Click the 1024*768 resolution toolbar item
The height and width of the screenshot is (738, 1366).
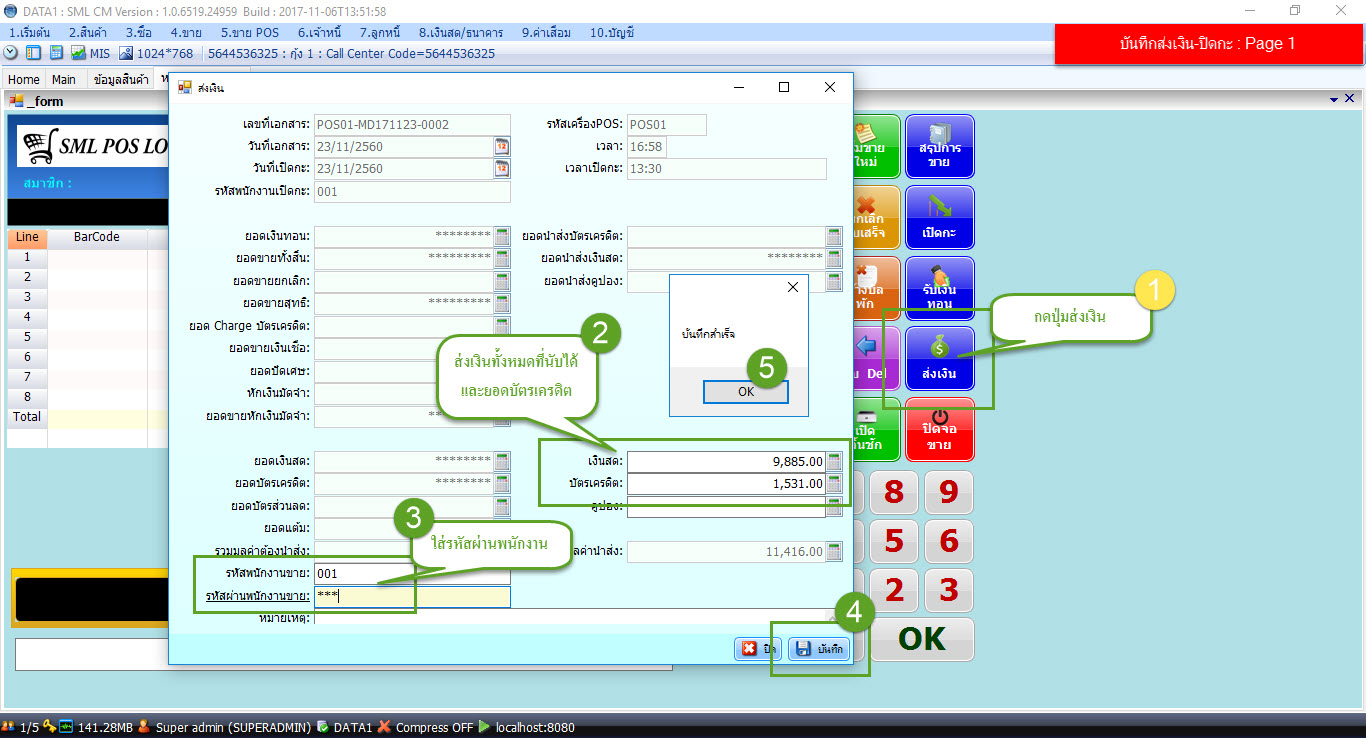pyautogui.click(x=156, y=53)
